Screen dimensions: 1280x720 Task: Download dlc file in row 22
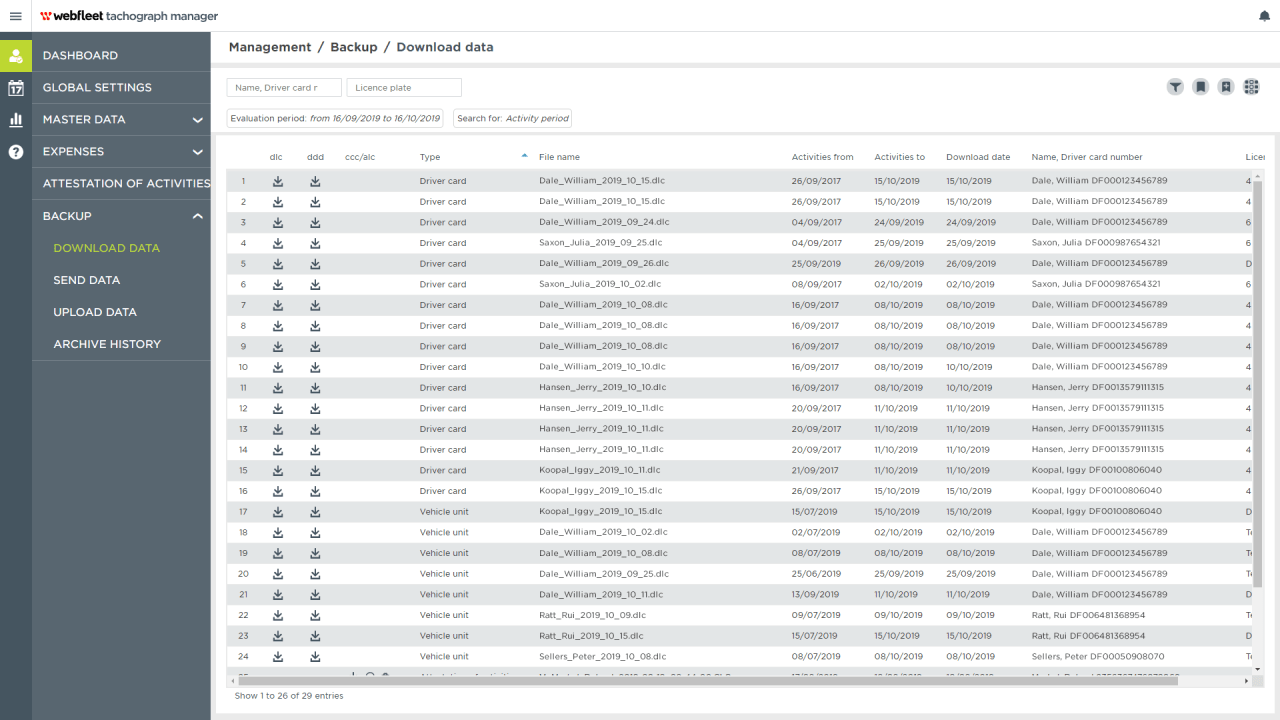click(278, 615)
